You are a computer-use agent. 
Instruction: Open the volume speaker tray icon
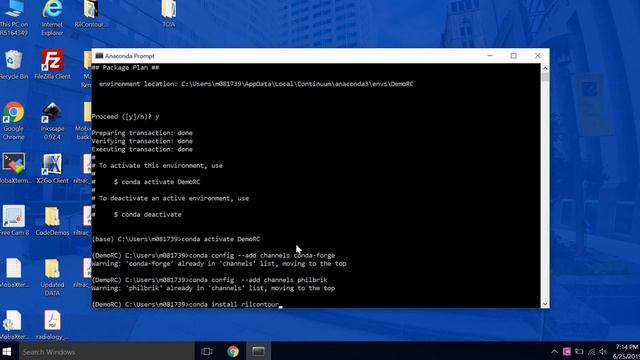[x=604, y=351]
